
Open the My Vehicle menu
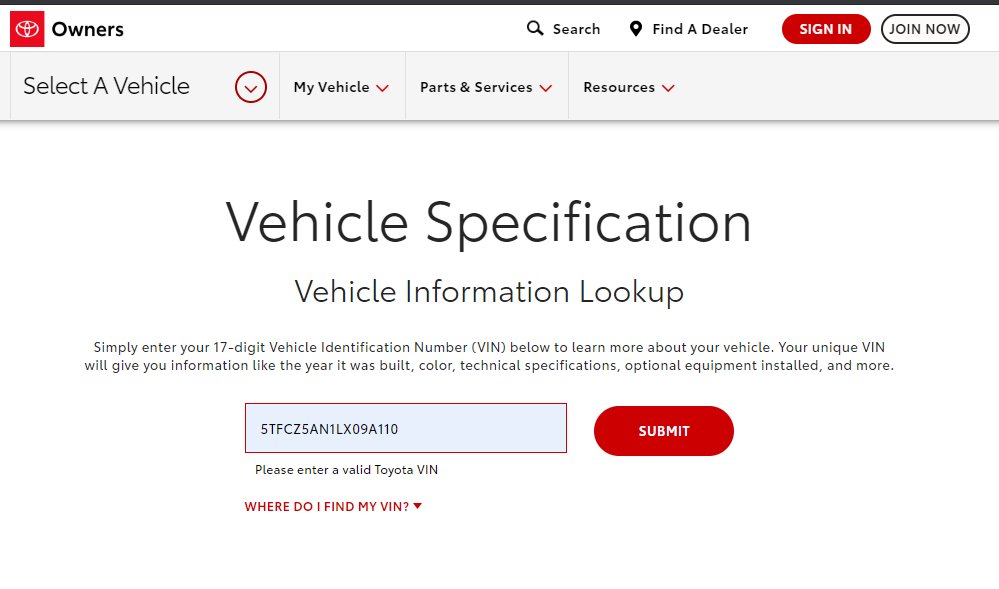pyautogui.click(x=341, y=87)
